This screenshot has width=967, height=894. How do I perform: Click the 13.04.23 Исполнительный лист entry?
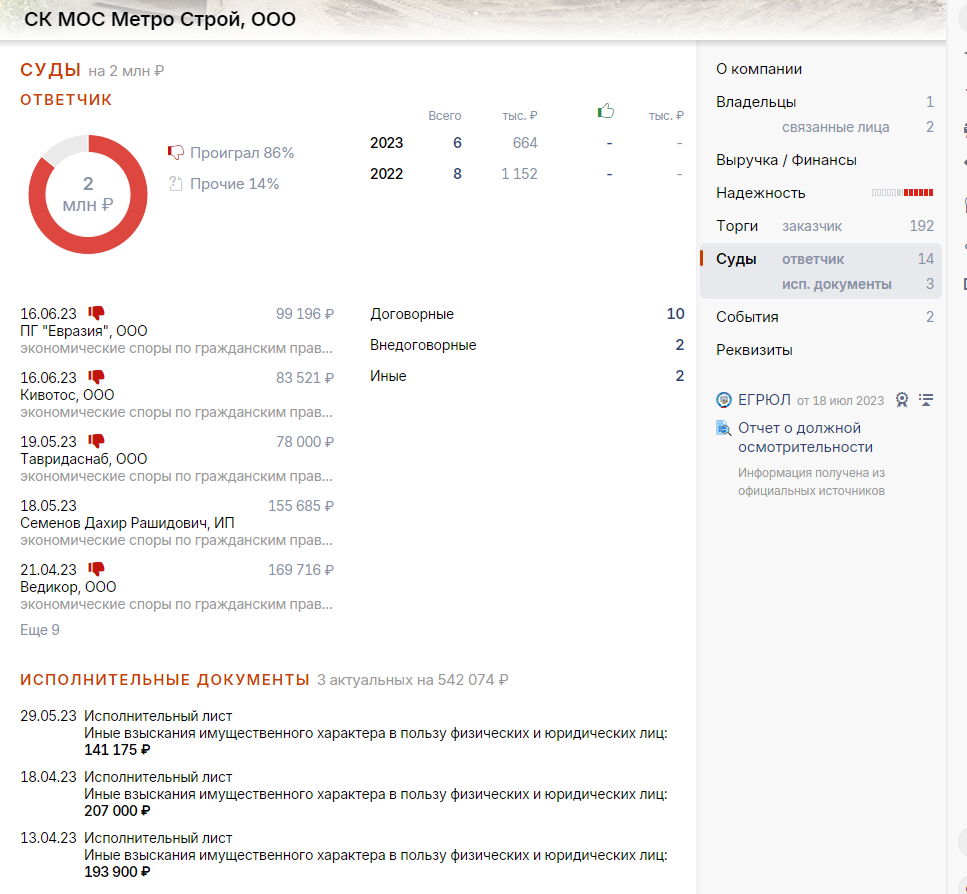point(344,855)
